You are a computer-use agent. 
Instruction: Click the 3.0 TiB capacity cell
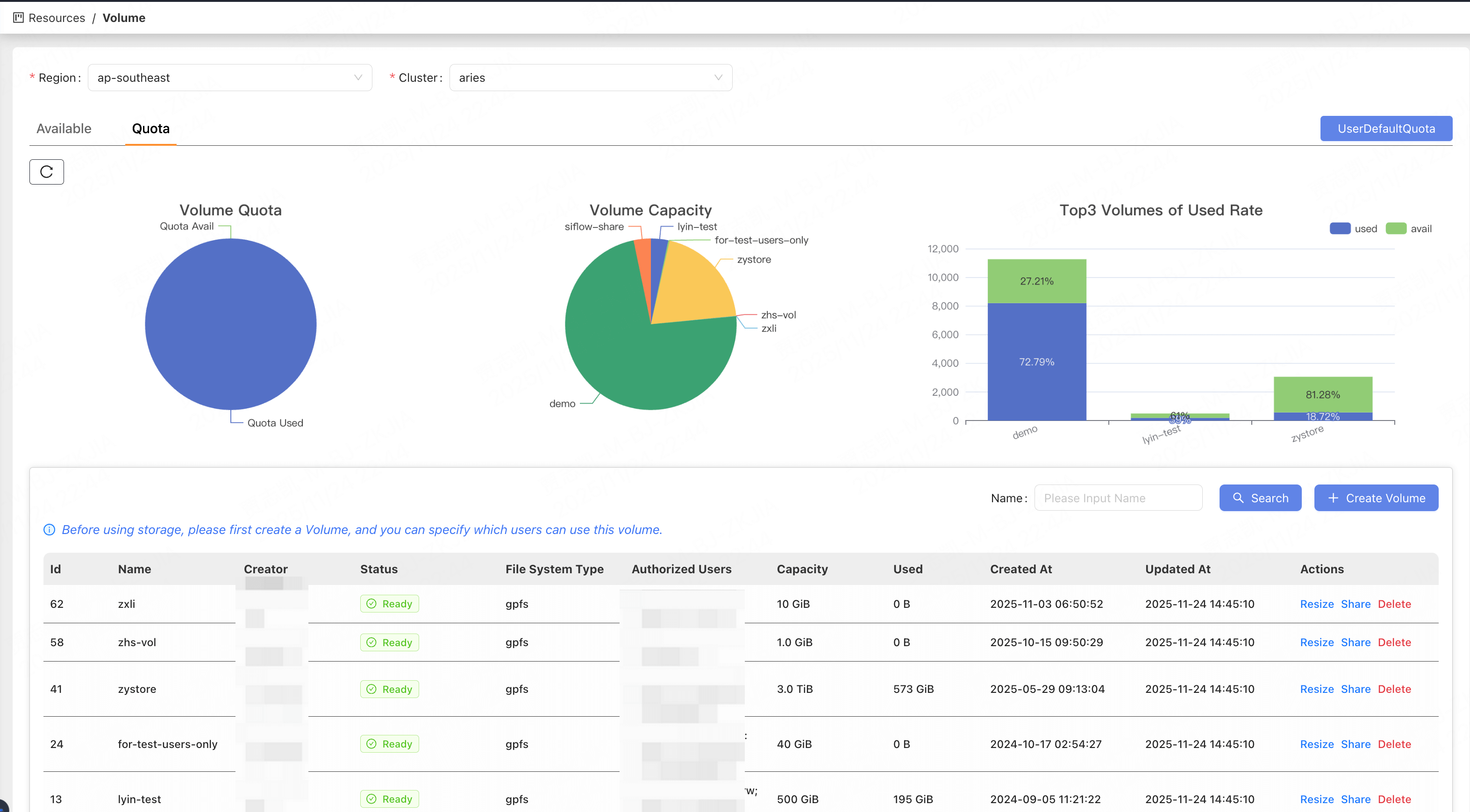pyautogui.click(x=794, y=689)
